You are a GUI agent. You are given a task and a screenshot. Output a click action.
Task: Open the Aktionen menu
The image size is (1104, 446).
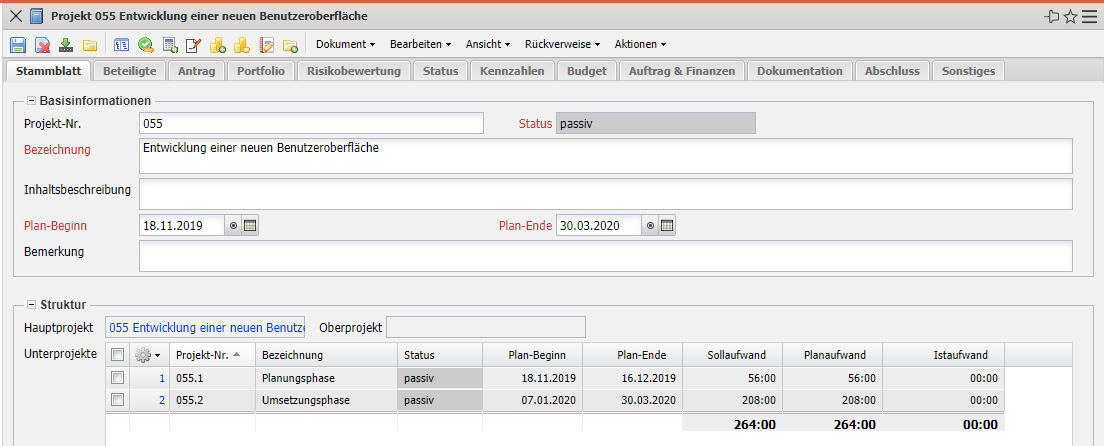point(640,44)
